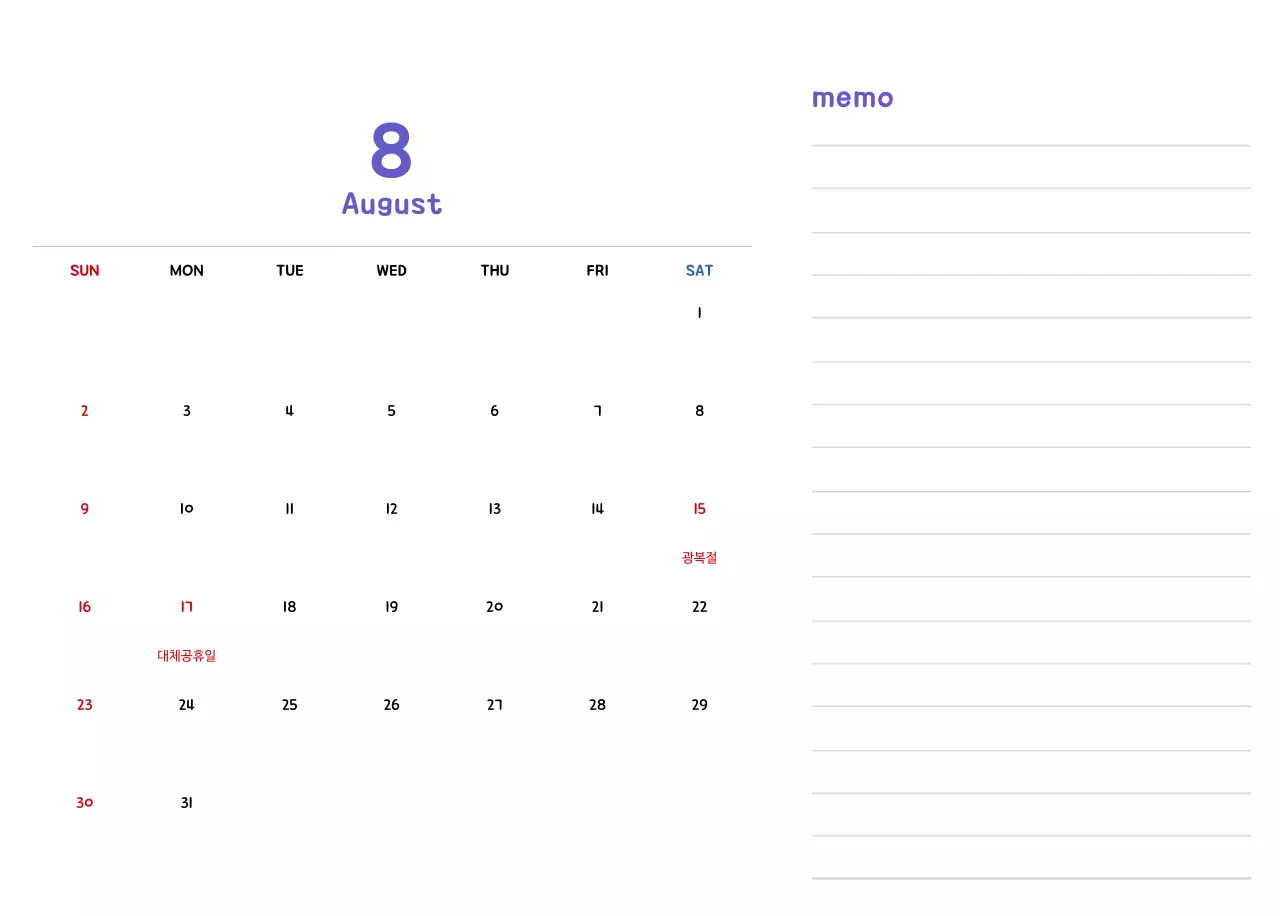Click the WED weekday header

[391, 270]
